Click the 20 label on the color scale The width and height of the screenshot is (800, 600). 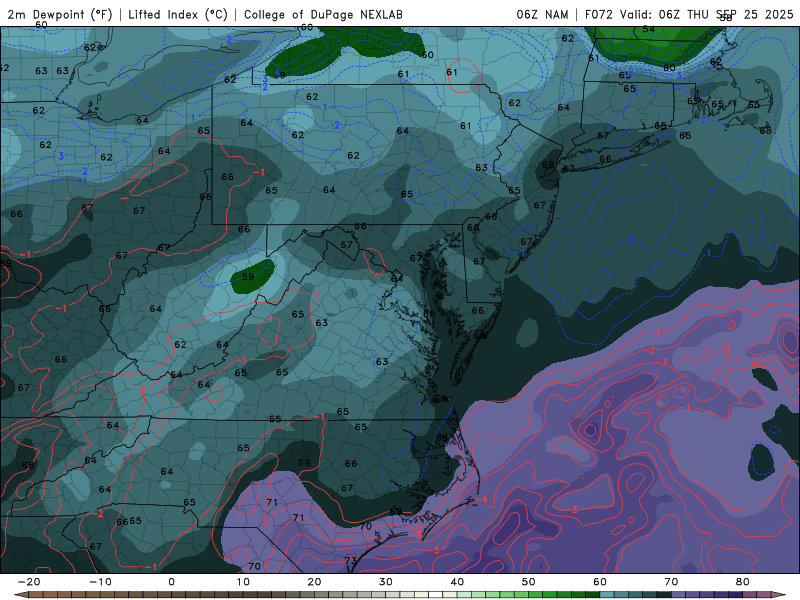point(314,582)
